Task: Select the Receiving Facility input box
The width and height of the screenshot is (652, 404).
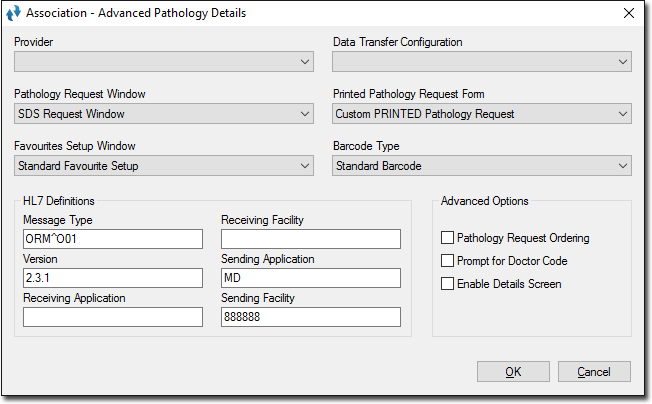Action: (311, 239)
